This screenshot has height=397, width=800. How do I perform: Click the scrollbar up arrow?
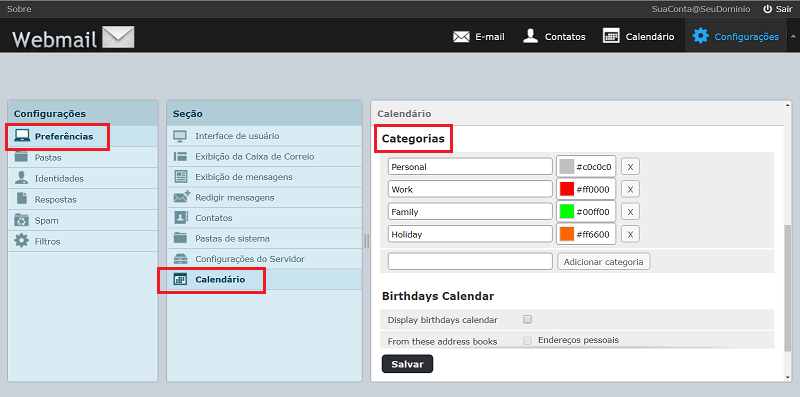tap(788, 105)
